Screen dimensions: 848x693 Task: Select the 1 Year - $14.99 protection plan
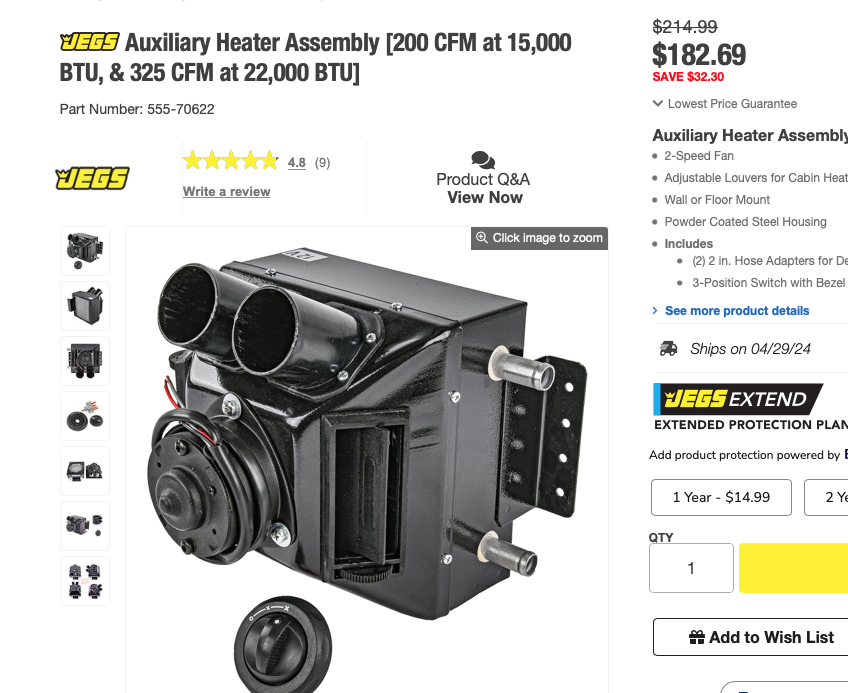click(721, 497)
